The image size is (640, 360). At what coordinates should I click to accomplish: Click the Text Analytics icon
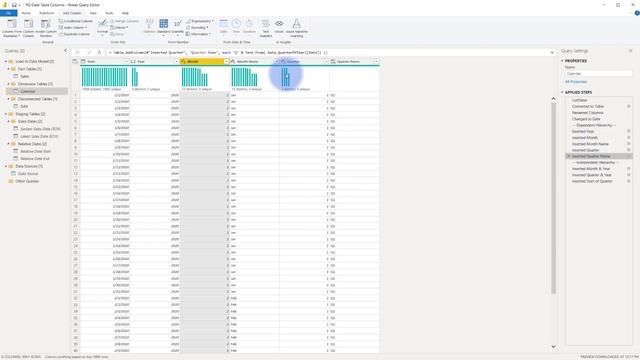pyautogui.click(x=266, y=23)
